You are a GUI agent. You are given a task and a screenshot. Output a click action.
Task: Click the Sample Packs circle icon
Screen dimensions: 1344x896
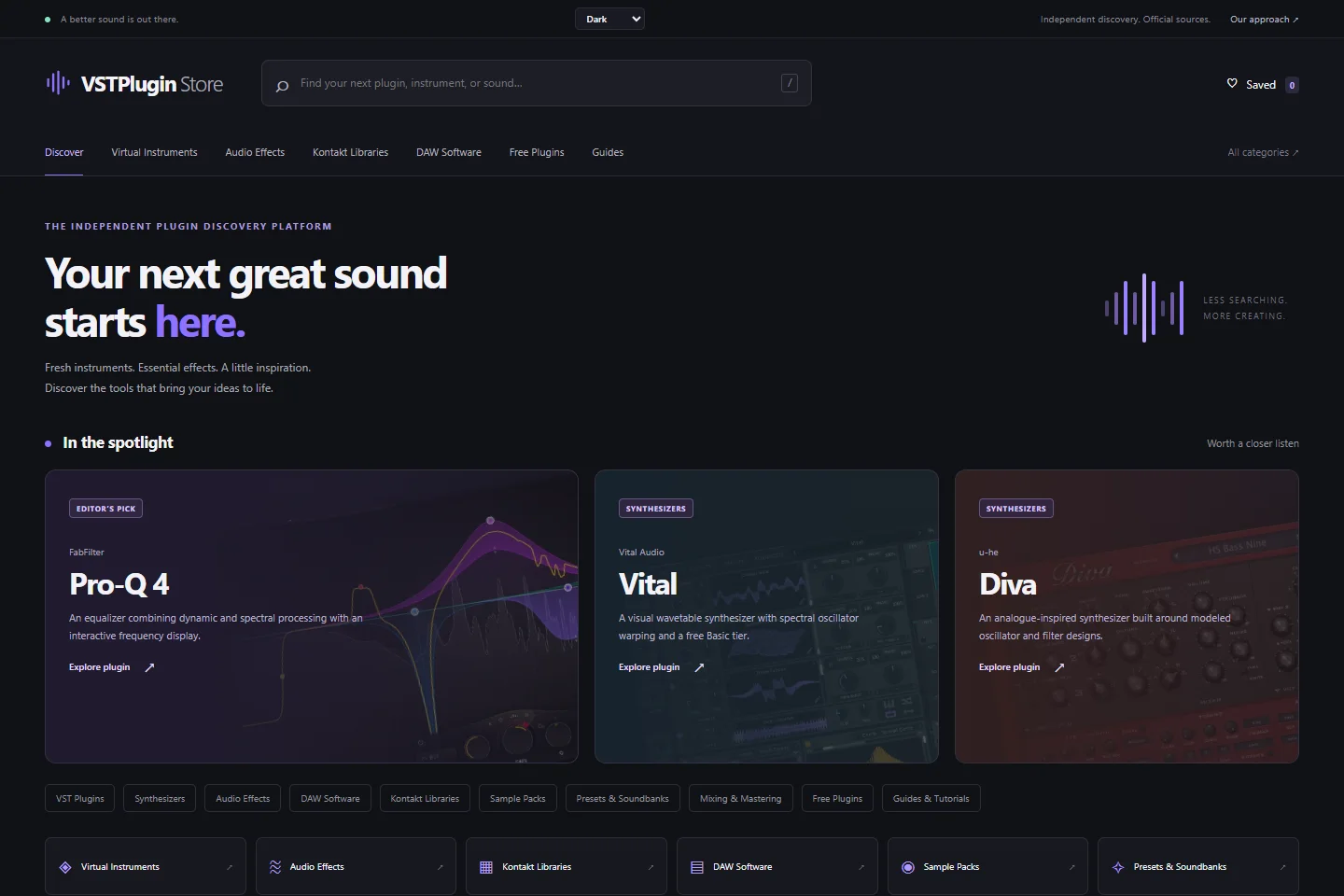[x=908, y=867]
